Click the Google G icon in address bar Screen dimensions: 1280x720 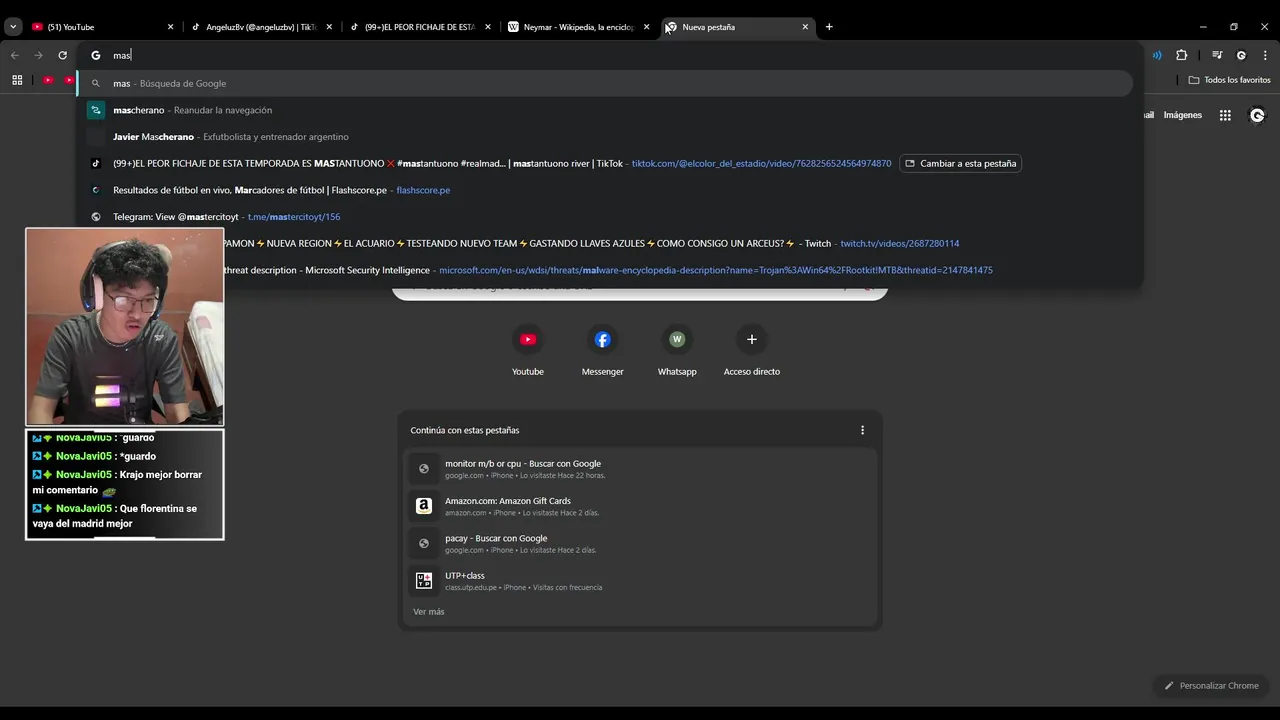(x=96, y=55)
